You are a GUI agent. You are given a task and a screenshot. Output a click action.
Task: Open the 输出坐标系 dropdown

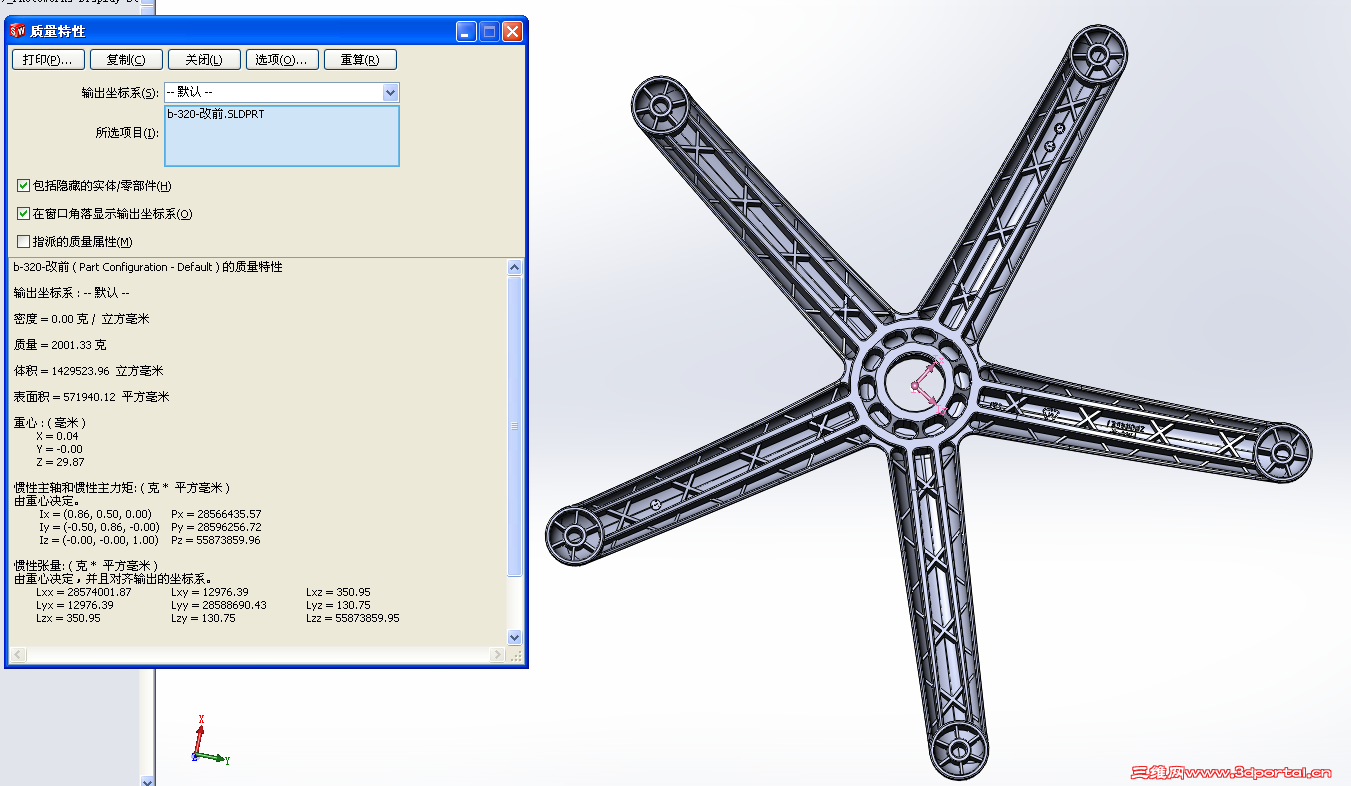(390, 93)
